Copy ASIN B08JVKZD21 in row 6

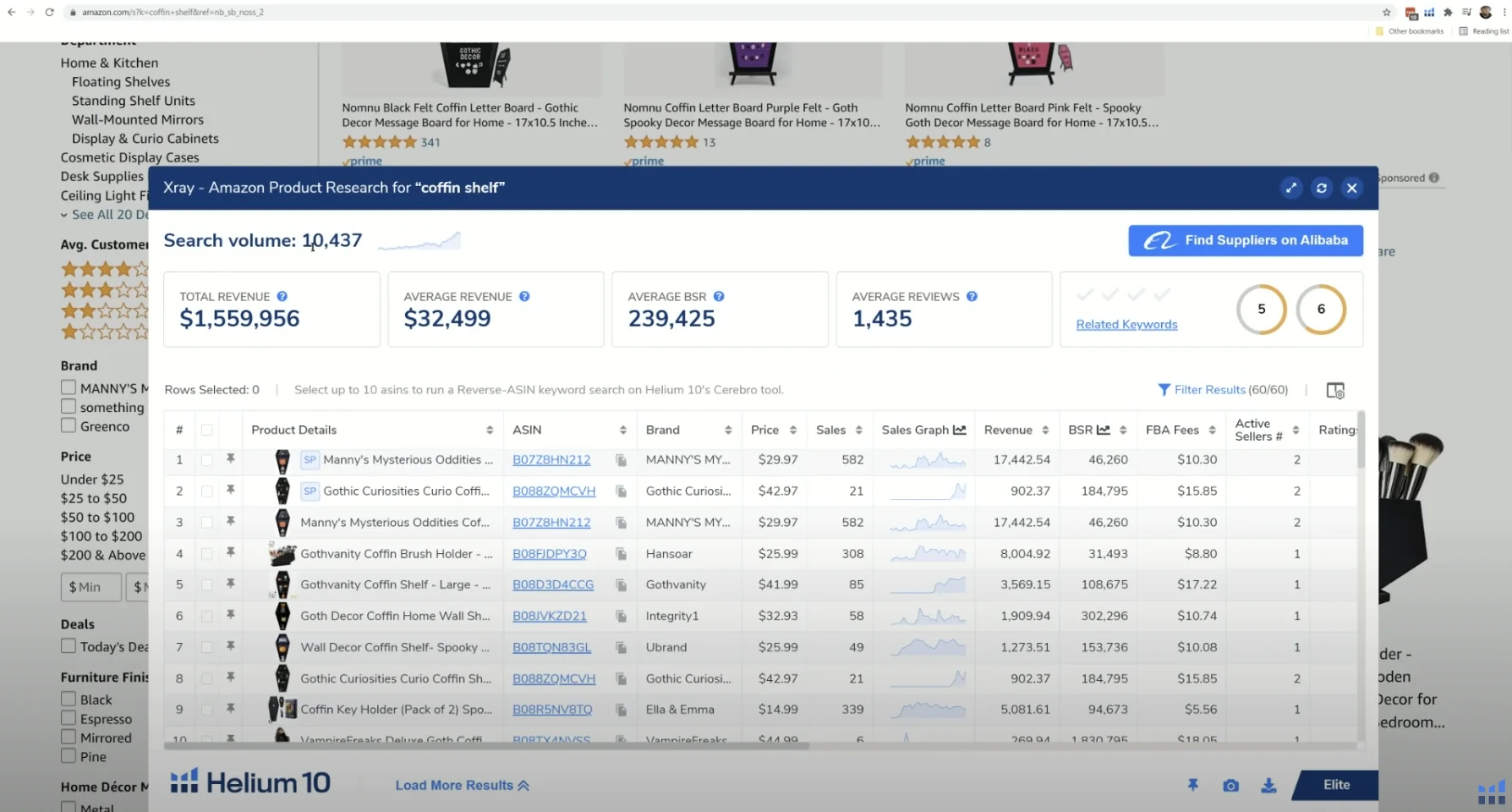pos(621,617)
